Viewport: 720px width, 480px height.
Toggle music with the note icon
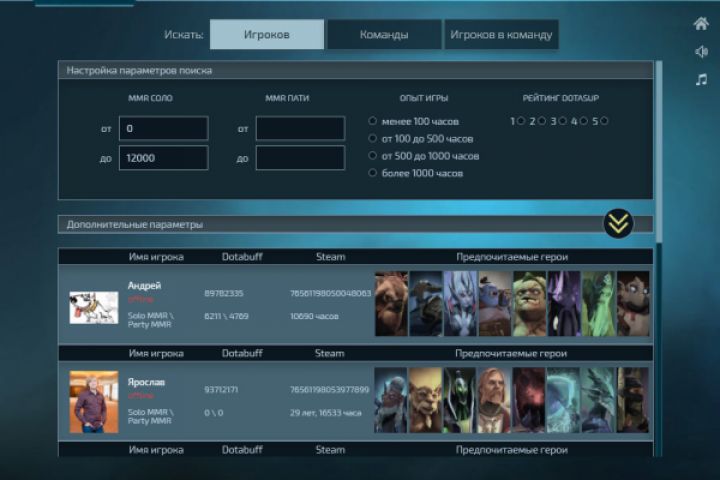tap(701, 80)
